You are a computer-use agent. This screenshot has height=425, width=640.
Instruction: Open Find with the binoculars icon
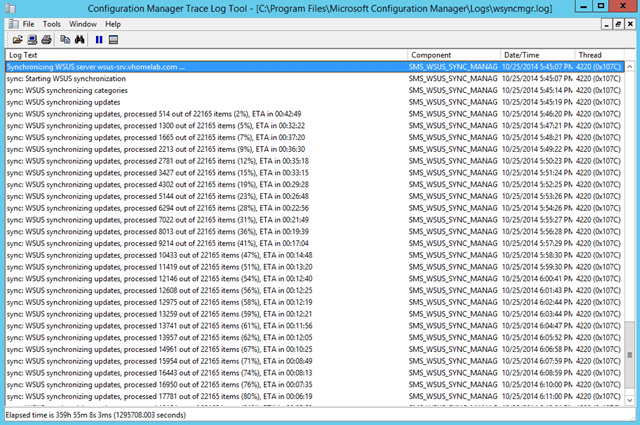(79, 39)
